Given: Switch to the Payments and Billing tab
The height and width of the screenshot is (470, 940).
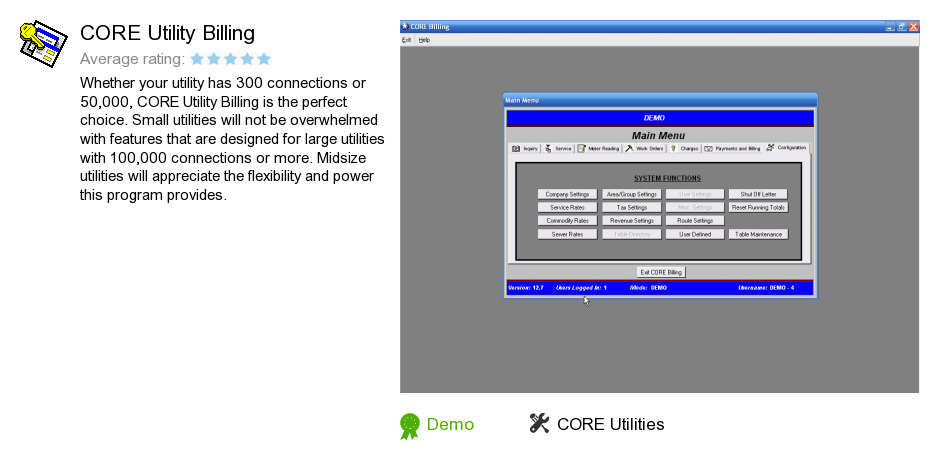Looking at the screenshot, I should [732, 148].
